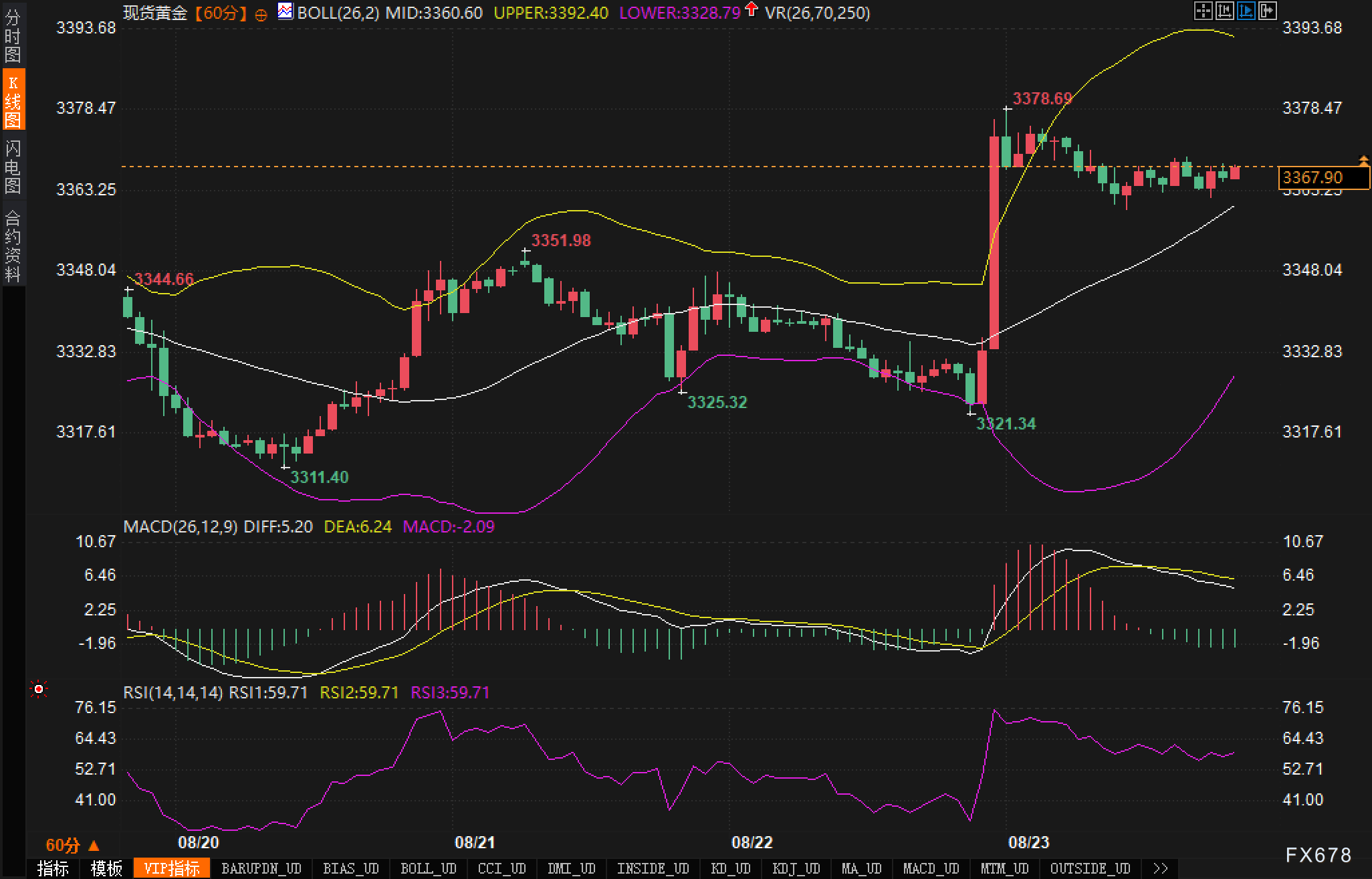
Task: Click the shift-right arrow chart icon
Action: coord(1267,11)
